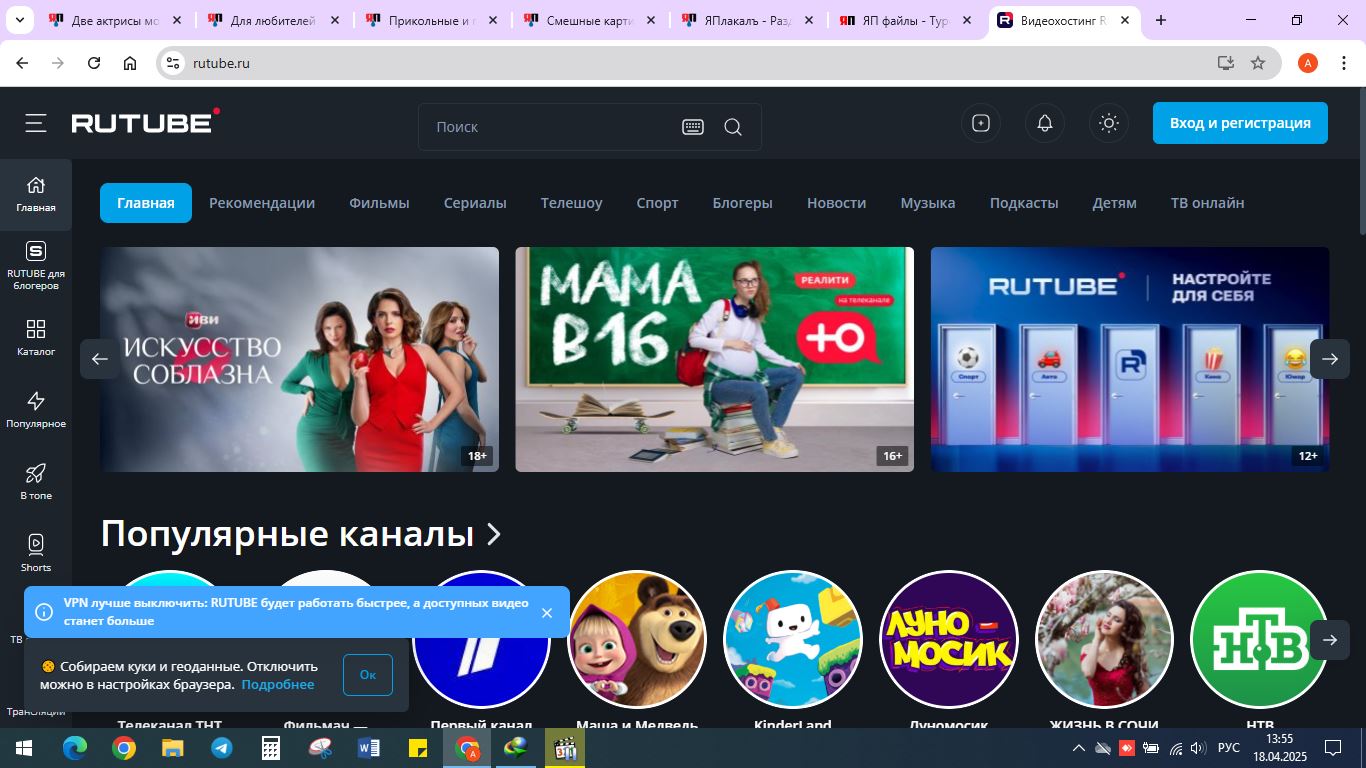The width and height of the screenshot is (1366, 768).
Task: Open В топе in the sidebar
Action: pyautogui.click(x=36, y=482)
